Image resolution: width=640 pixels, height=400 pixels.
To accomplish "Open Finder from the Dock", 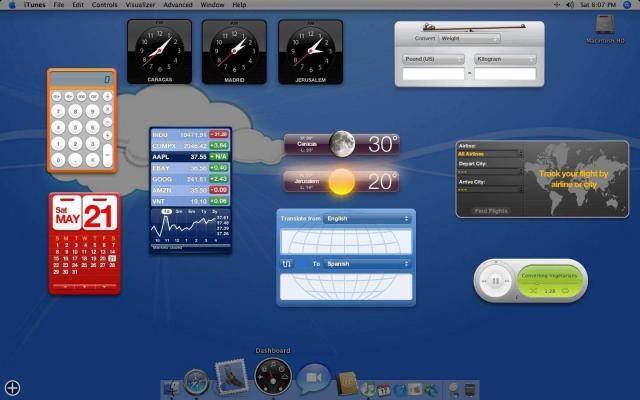I will (x=171, y=388).
